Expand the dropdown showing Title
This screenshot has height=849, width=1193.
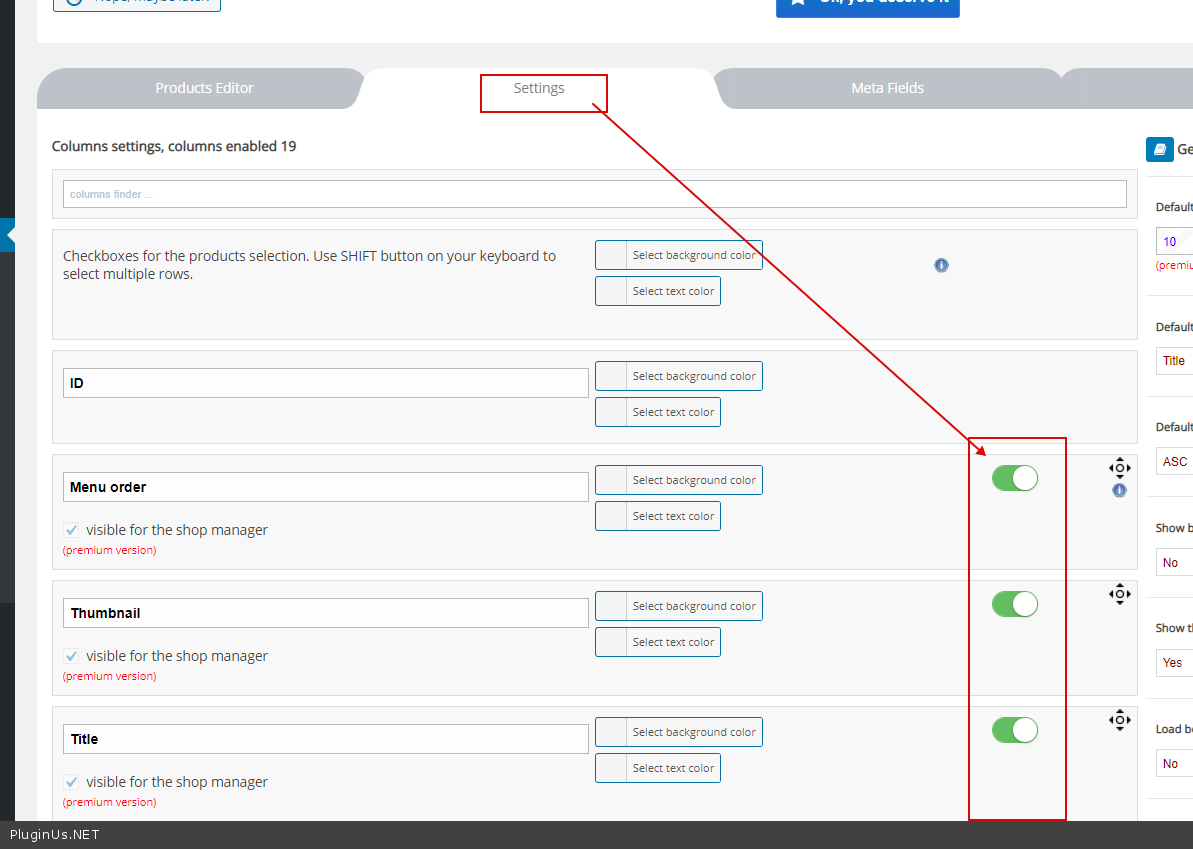(x=1175, y=361)
